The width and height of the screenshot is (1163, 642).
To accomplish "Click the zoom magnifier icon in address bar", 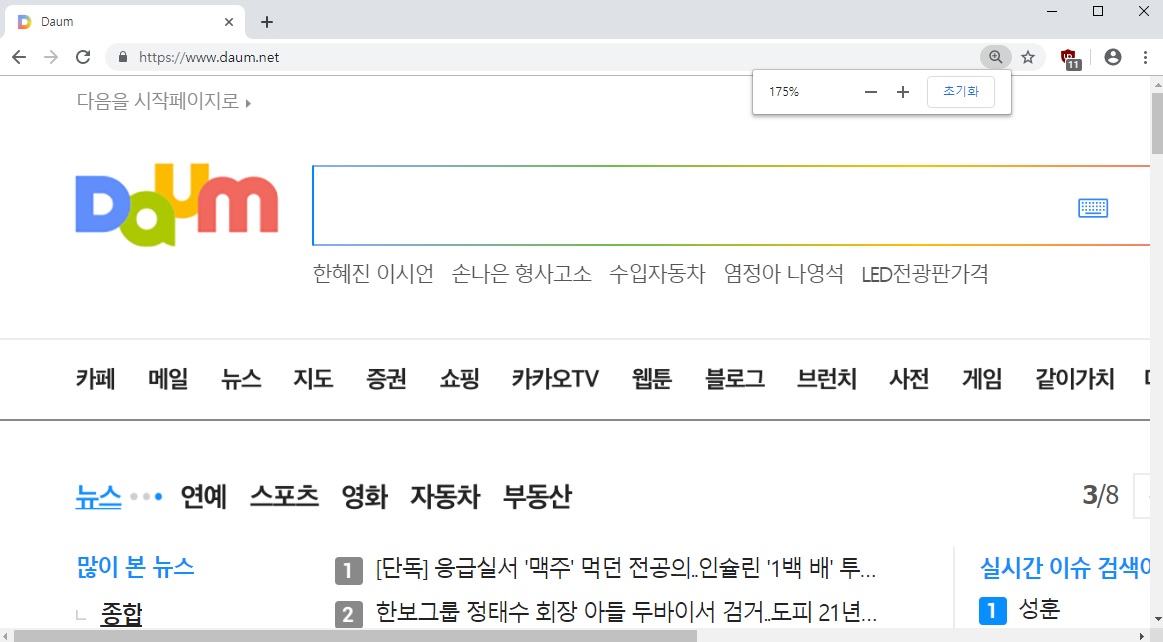I will tap(995, 57).
